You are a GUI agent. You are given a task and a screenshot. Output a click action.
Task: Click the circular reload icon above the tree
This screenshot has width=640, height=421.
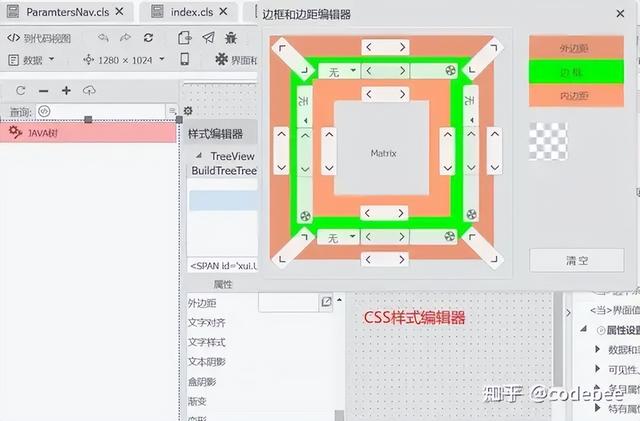tap(21, 91)
